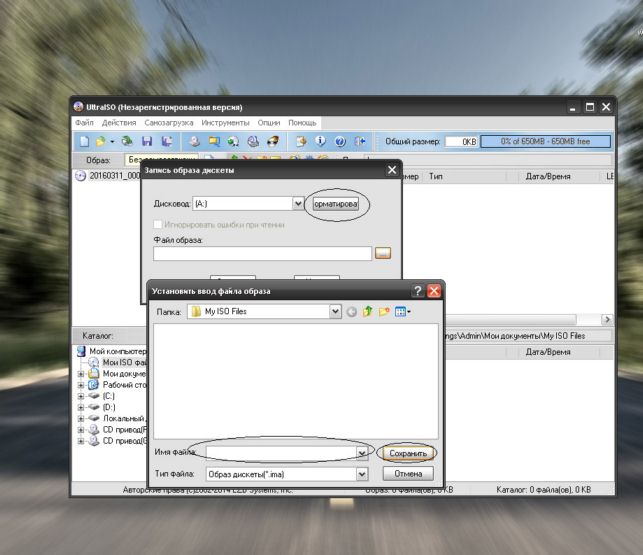Click the browse button beside Файл образа field
643x555 pixels.
pyautogui.click(x=383, y=254)
